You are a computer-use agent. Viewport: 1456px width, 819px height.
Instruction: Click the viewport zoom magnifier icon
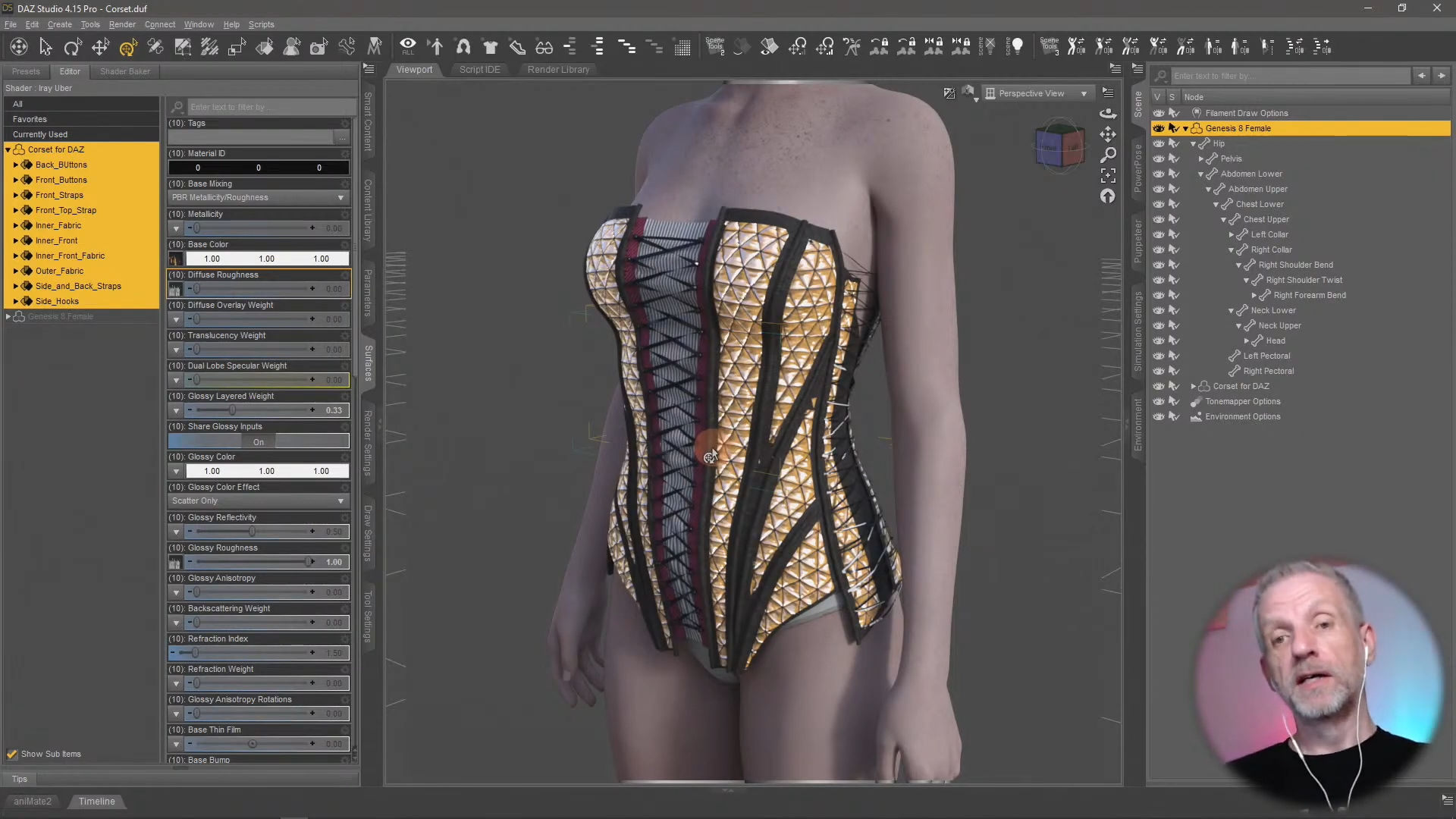point(1108,155)
